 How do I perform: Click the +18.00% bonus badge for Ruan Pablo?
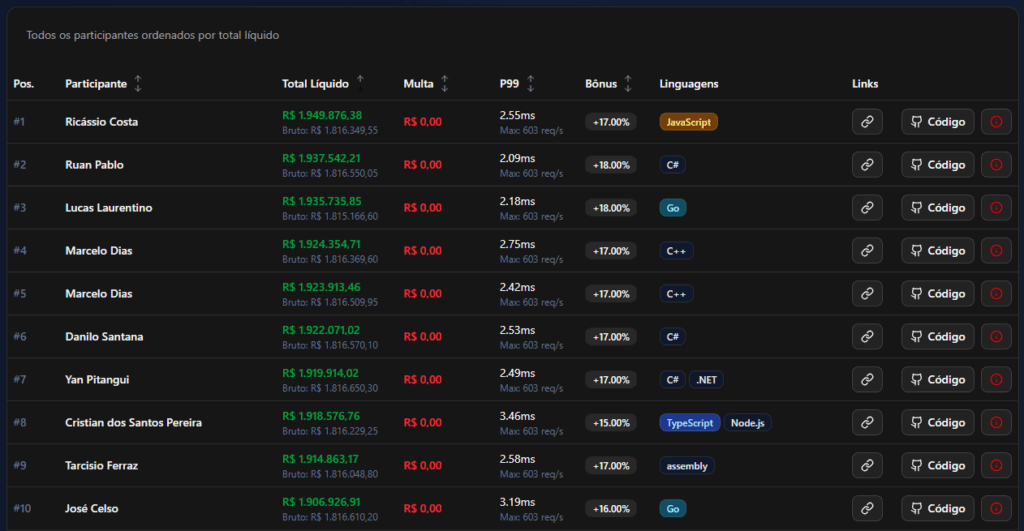[x=611, y=165]
